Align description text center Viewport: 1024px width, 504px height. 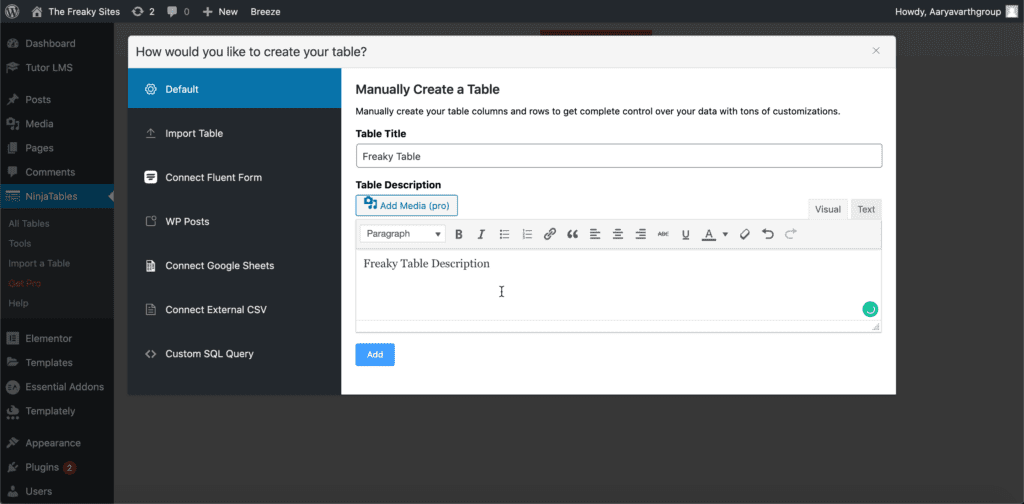[618, 234]
